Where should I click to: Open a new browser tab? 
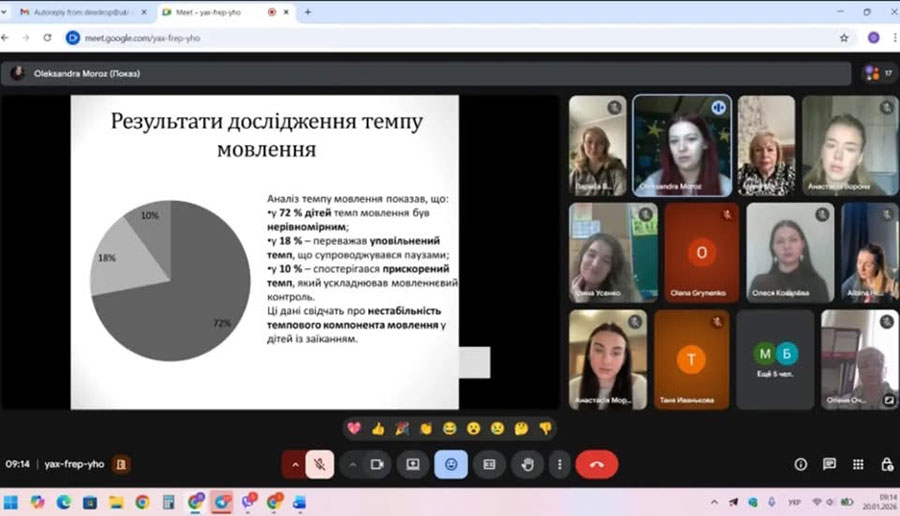[x=308, y=12]
